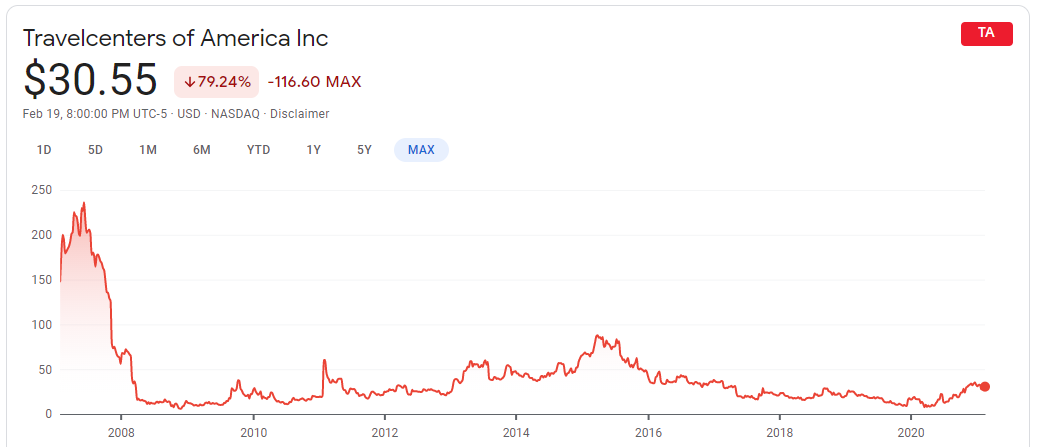The width and height of the screenshot is (1037, 447).
Task: Click the chart's highest peak in 2007
Action: [x=84, y=203]
